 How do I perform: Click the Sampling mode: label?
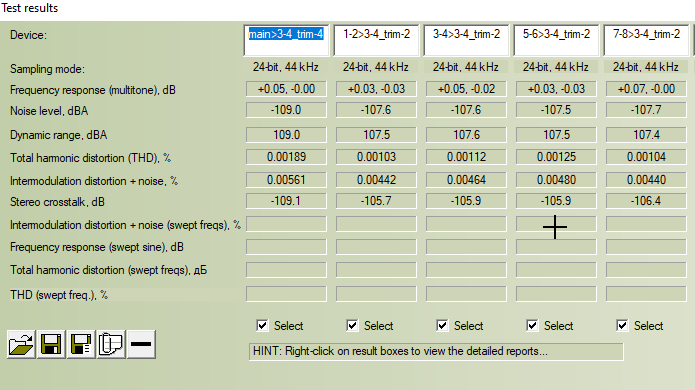47,69
